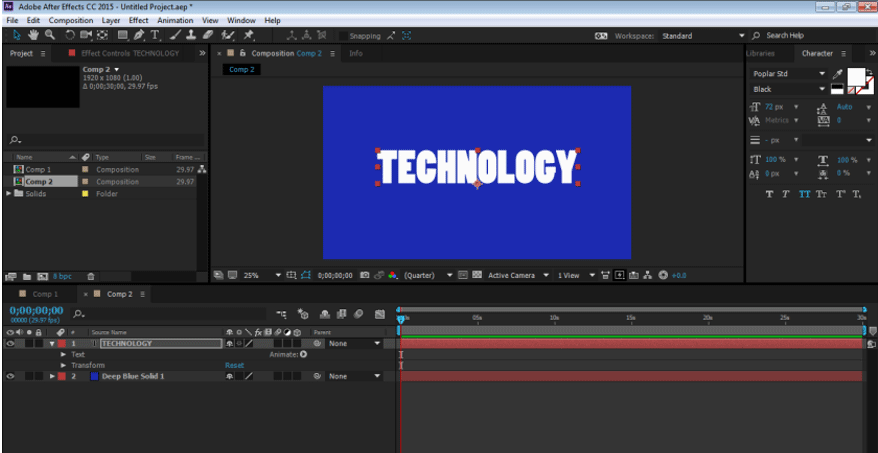Toggle the All Caps text style

coord(805,194)
